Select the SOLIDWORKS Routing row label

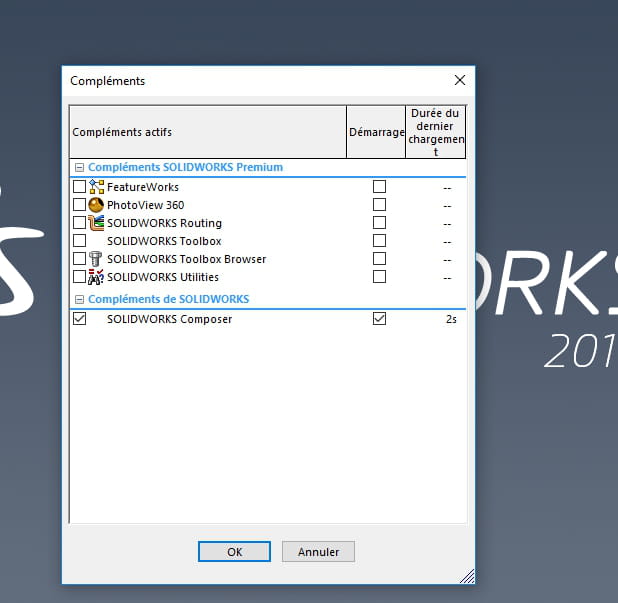(164, 223)
